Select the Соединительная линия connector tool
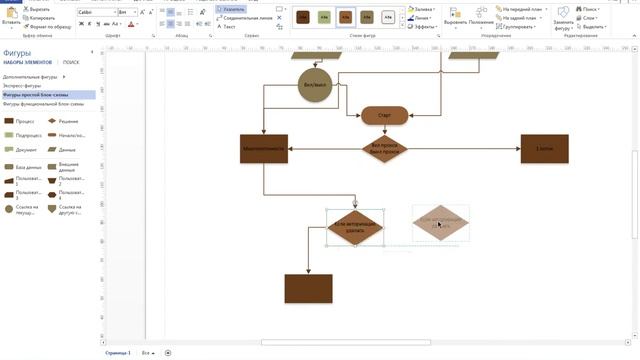The image size is (640, 360). point(244,18)
